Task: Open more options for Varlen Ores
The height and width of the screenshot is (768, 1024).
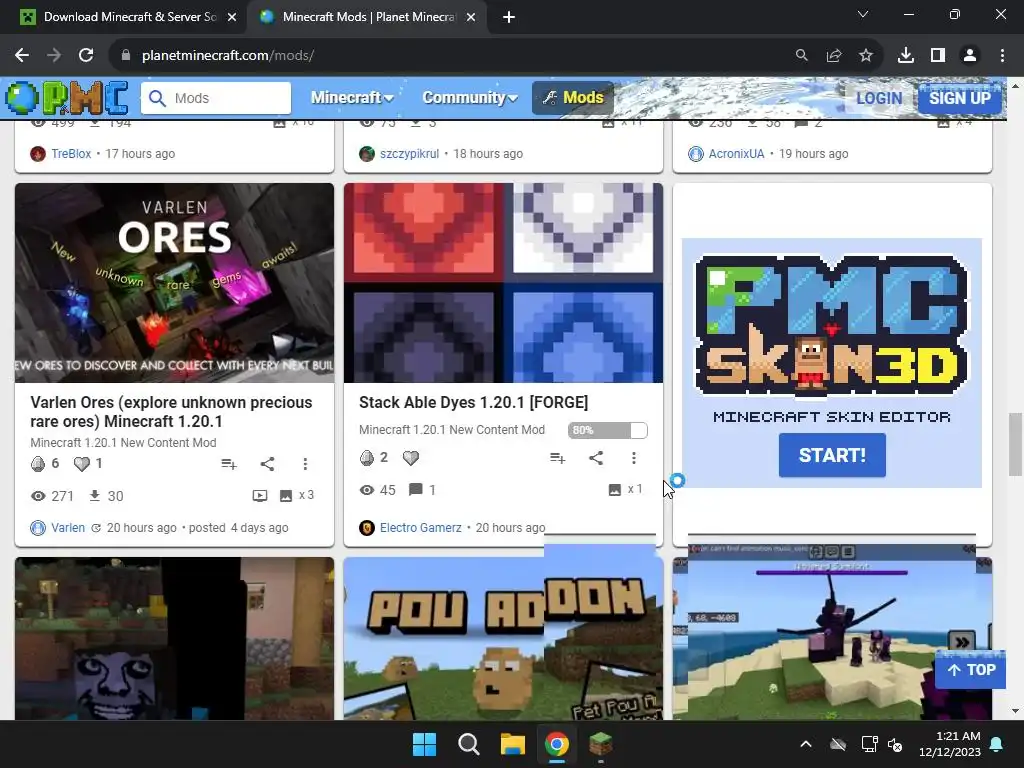Action: pyautogui.click(x=305, y=464)
